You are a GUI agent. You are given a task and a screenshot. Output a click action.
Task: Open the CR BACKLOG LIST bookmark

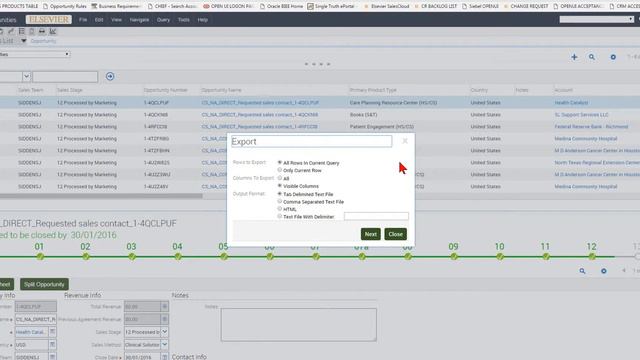point(435,6)
